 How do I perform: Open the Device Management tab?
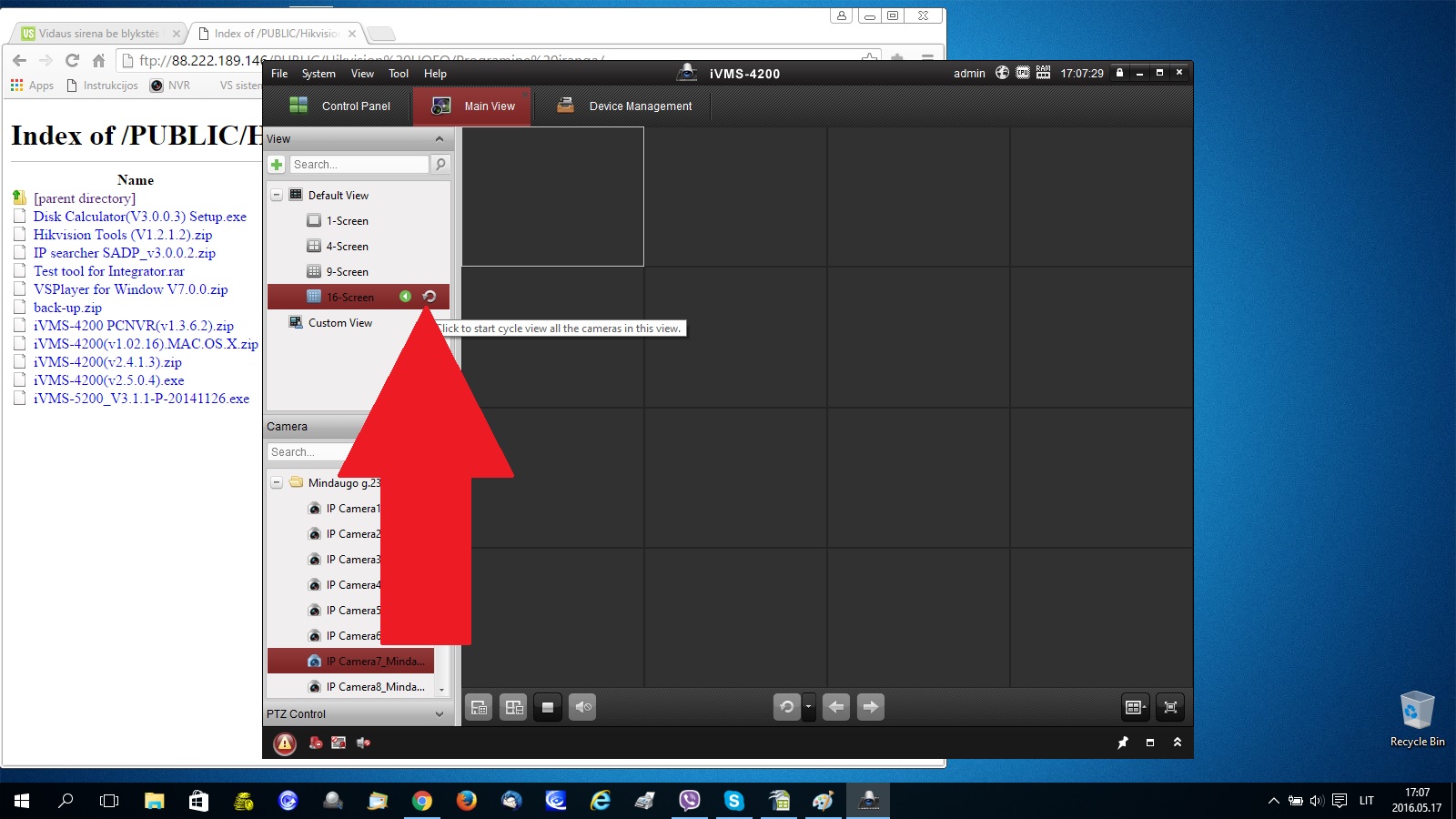point(623,106)
